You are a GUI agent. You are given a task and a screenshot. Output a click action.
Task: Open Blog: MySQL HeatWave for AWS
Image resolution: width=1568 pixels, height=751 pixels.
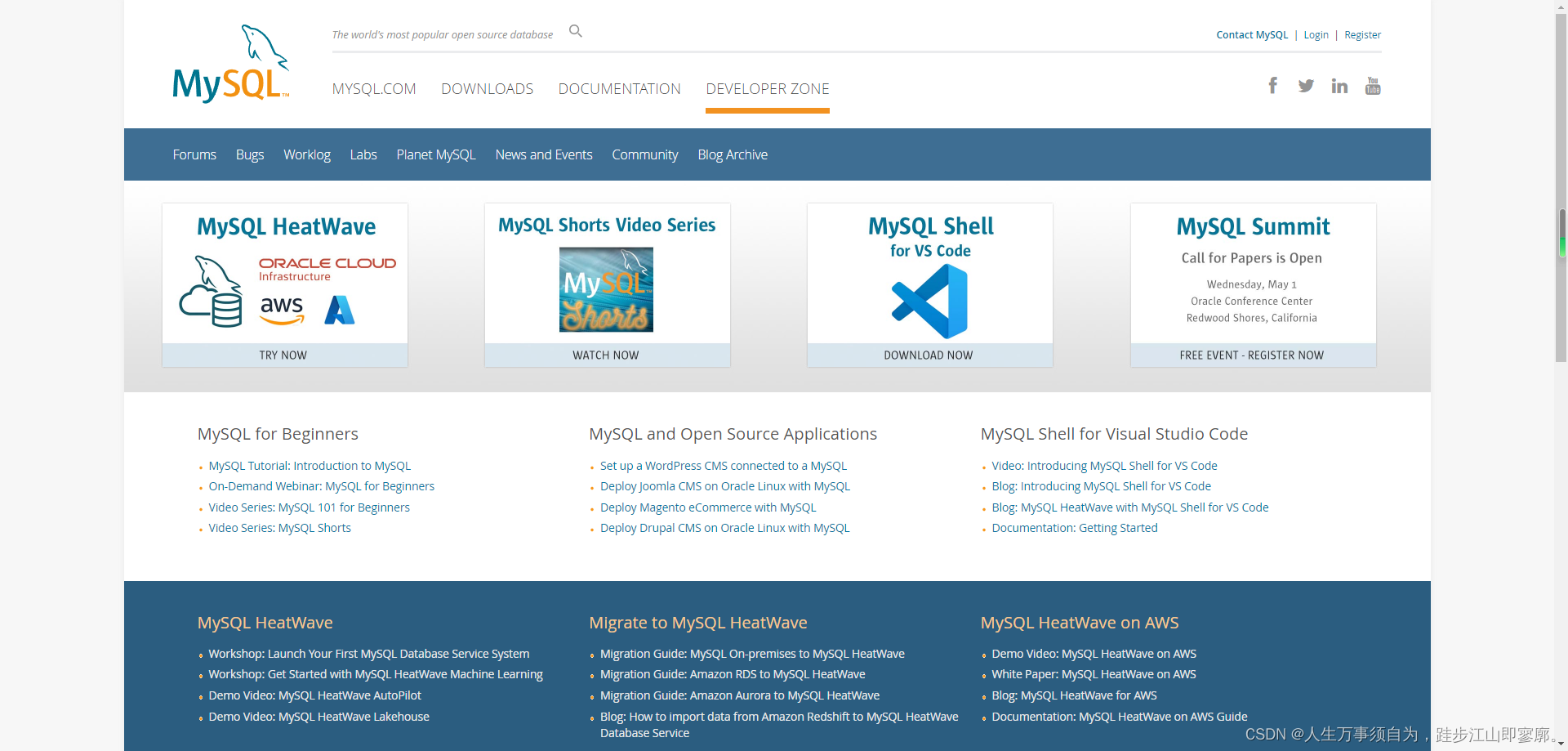pos(1074,695)
